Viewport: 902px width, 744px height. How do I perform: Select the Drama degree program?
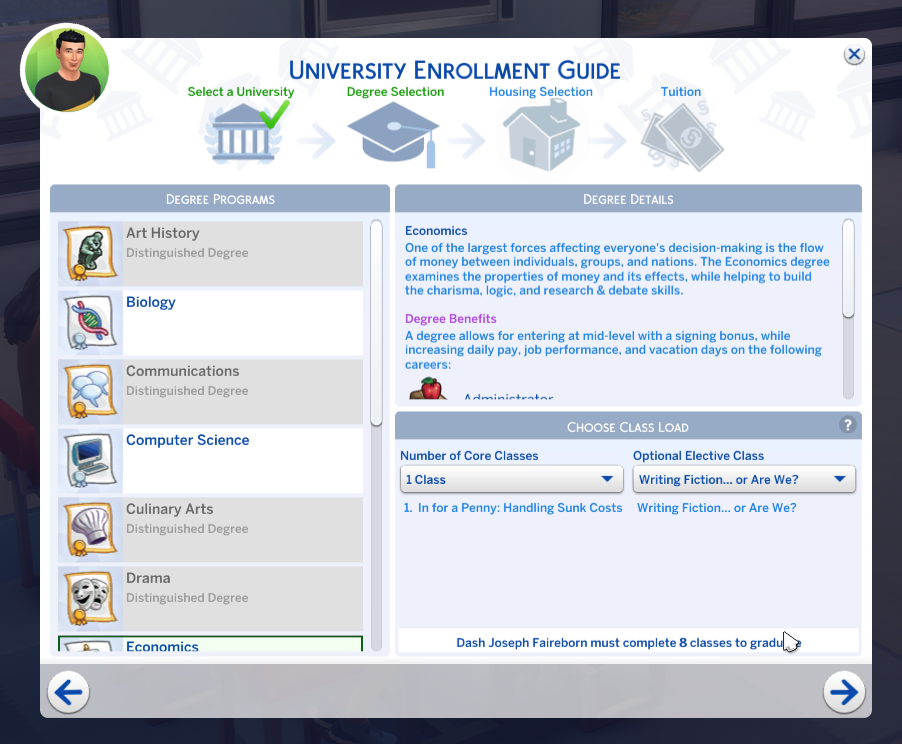click(211, 599)
